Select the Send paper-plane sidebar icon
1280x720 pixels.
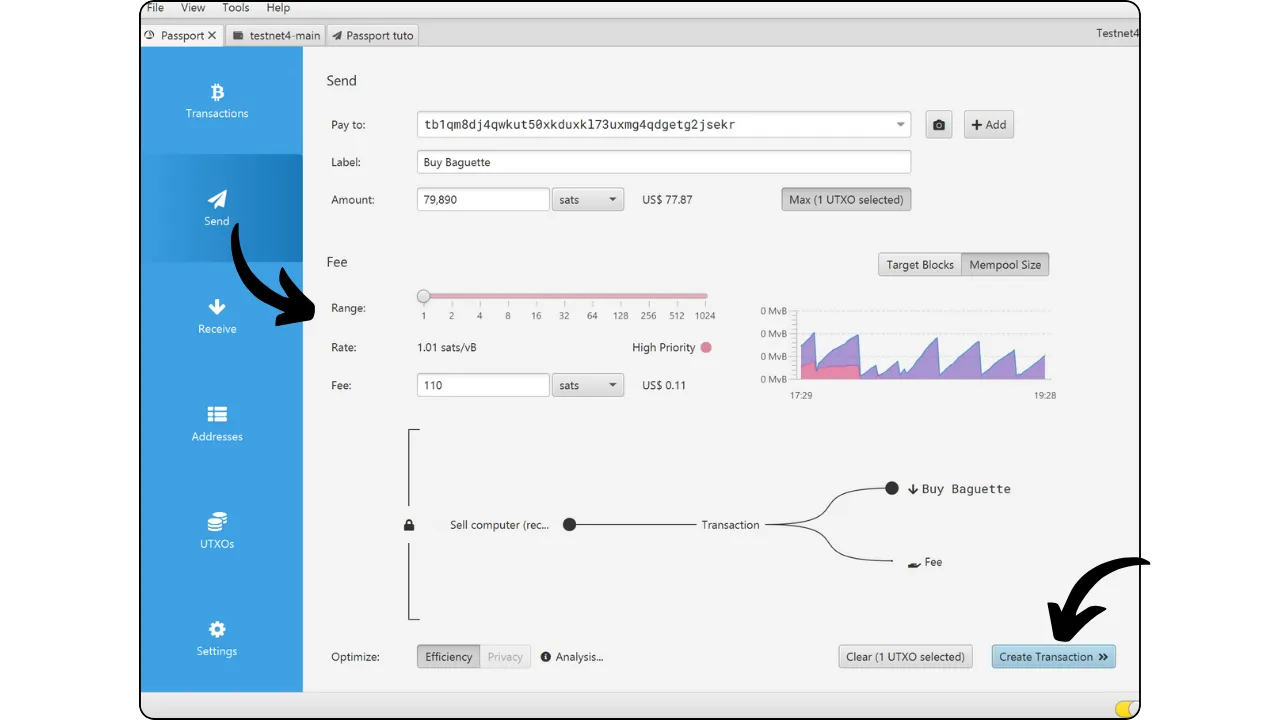(x=217, y=200)
